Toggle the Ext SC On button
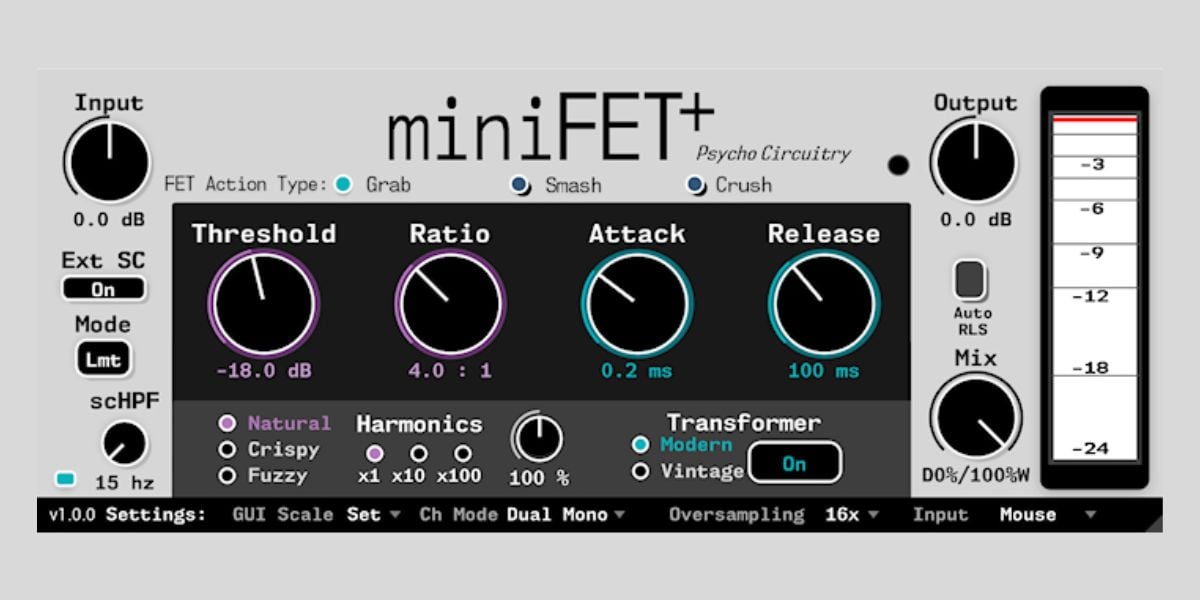Viewport: 1200px width, 600px height. coord(103,289)
